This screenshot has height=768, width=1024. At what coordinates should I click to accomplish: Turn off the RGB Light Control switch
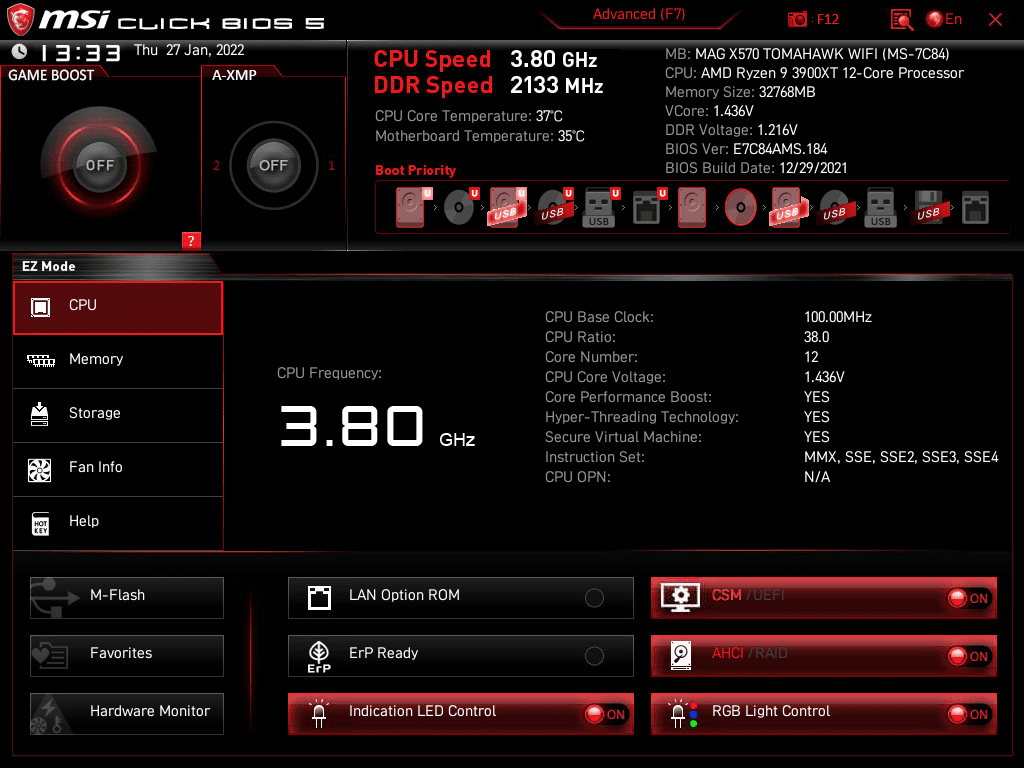point(969,714)
